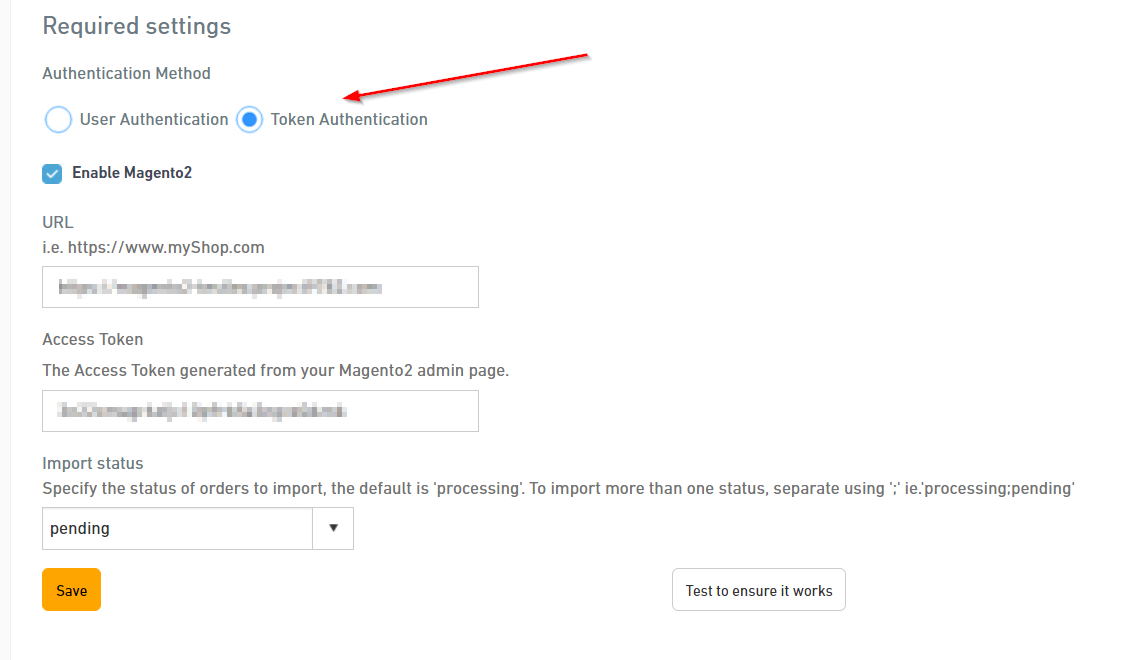Click the myShop.com example URL hint
This screenshot has width=1126, height=660.
(153, 247)
